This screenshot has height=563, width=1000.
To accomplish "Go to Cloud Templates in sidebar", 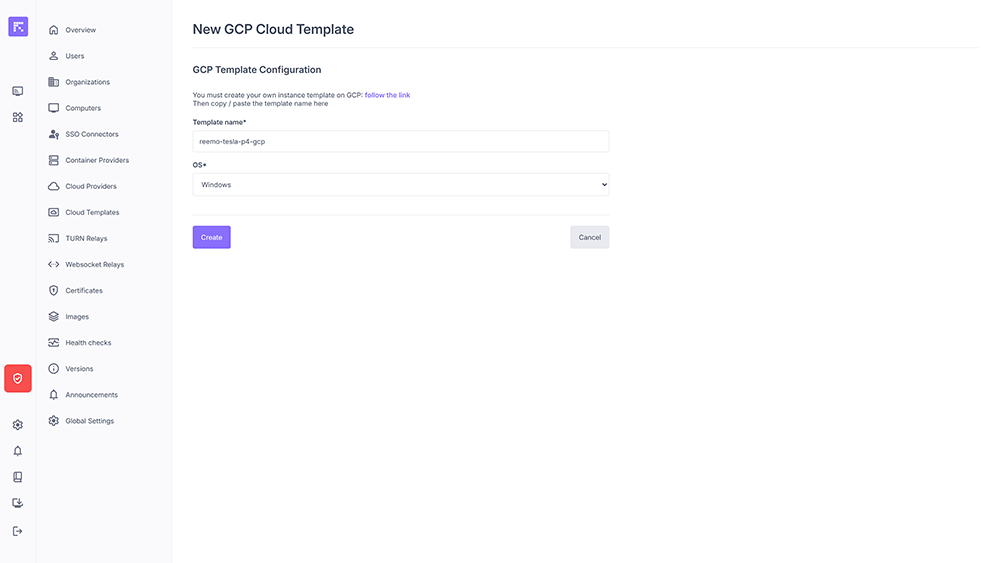I will pos(91,213).
